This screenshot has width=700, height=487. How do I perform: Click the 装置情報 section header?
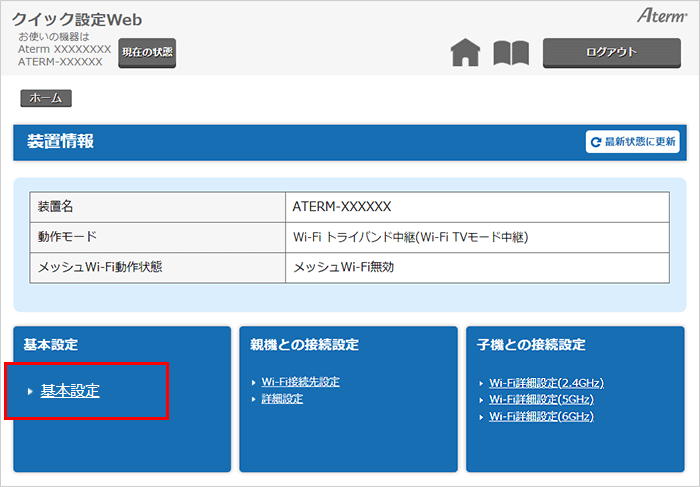tap(62, 142)
